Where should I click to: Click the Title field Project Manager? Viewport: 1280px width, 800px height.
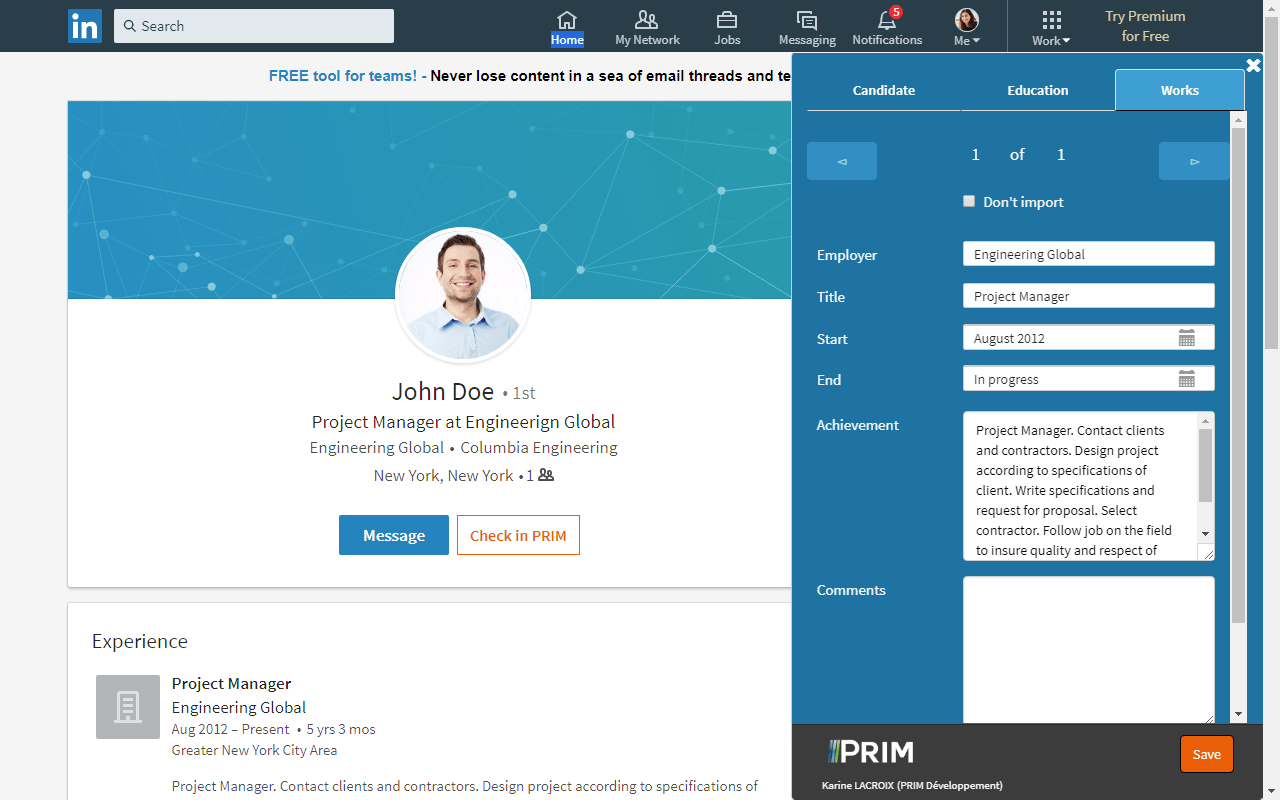pos(1089,296)
